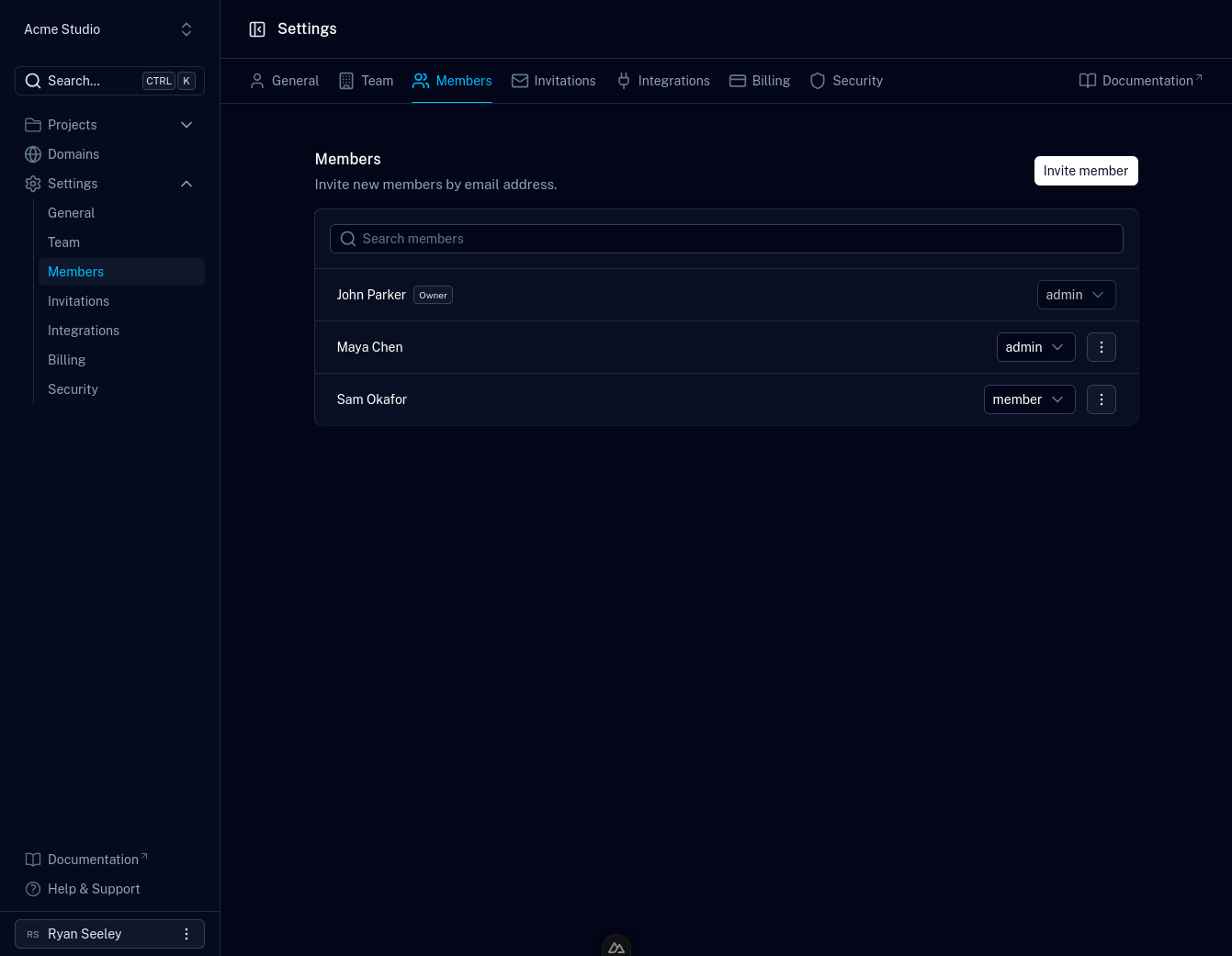
Task: Open the actions menu for Maya Chen
Action: (x=1102, y=347)
